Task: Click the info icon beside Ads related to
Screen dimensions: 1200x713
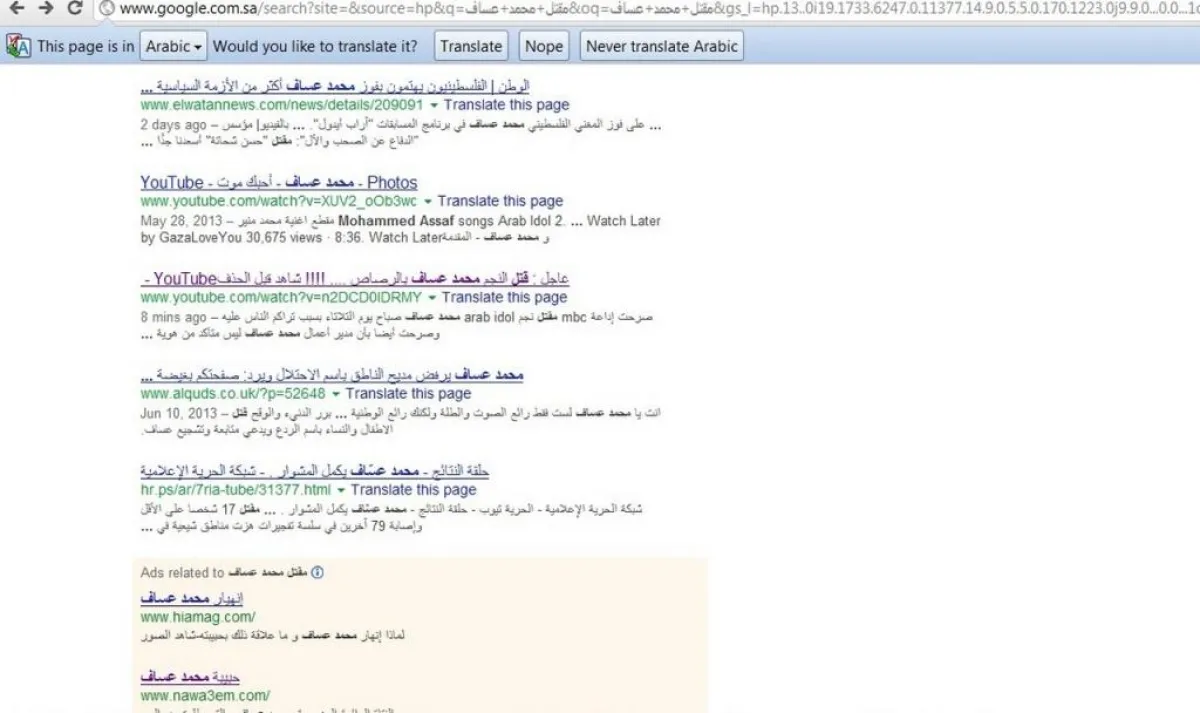Action: [x=318, y=573]
